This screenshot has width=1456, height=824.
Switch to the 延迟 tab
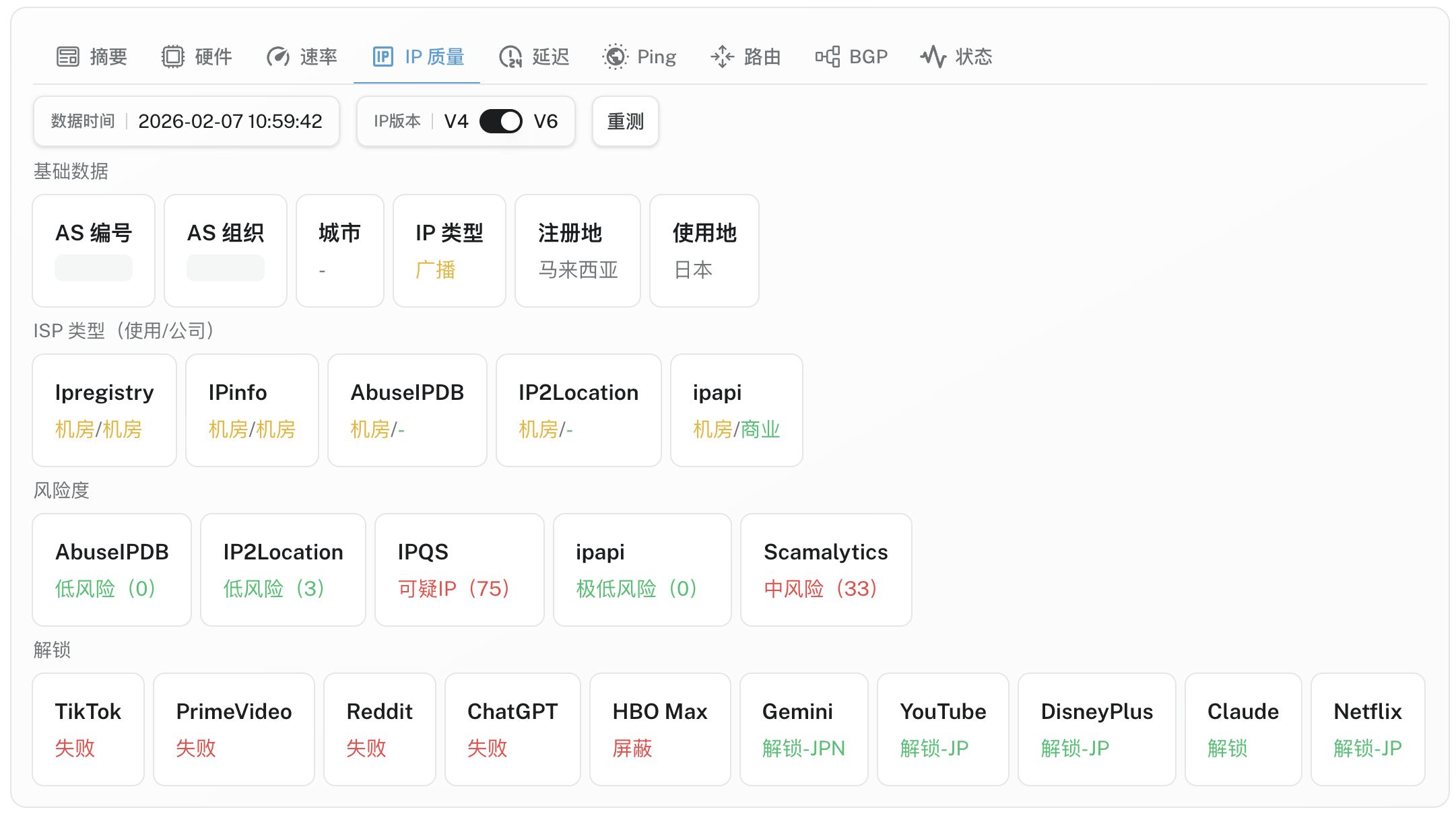550,57
